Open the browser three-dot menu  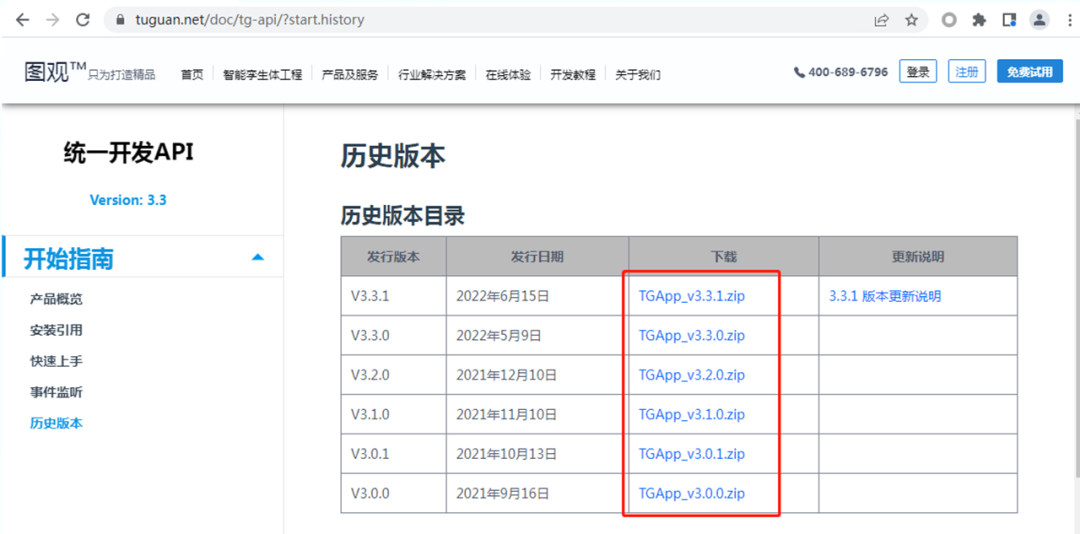(x=1068, y=21)
